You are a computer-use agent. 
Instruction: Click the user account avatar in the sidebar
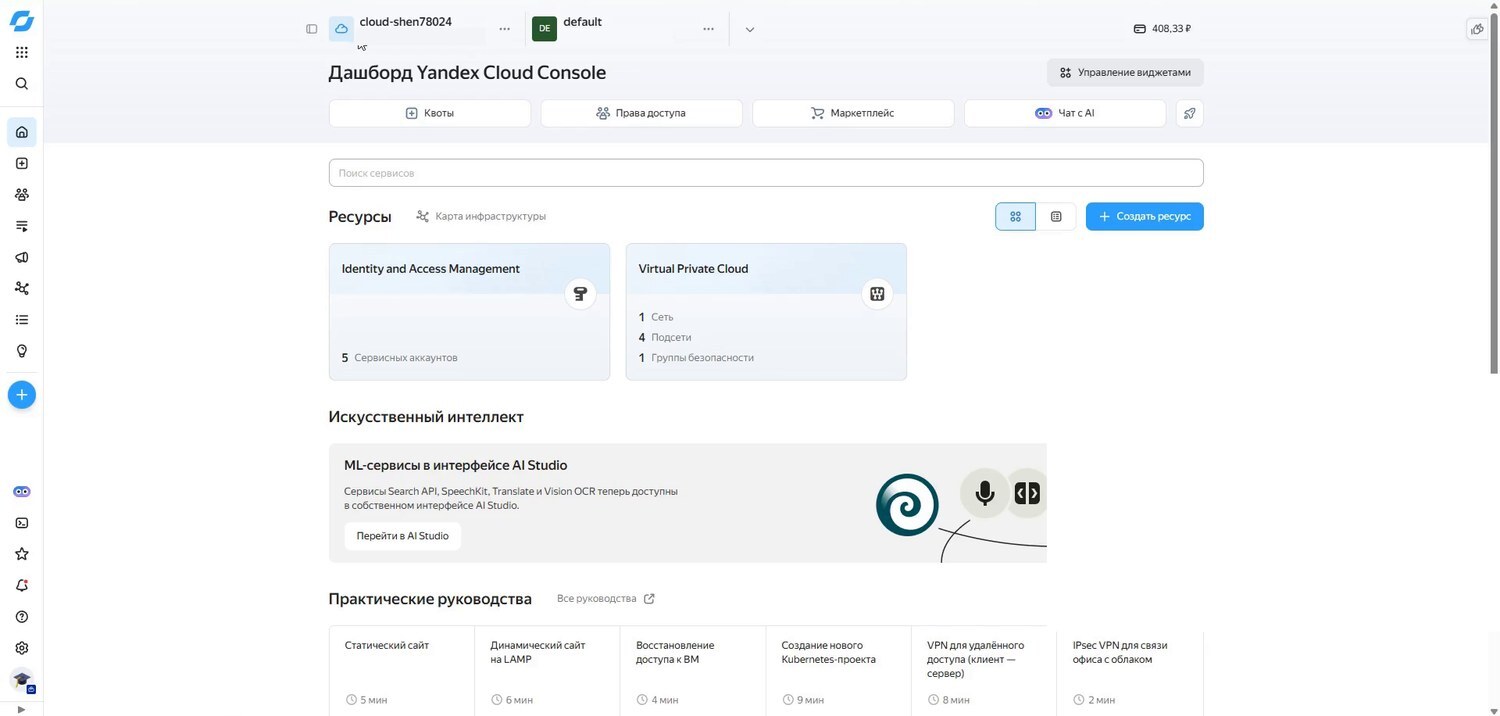point(22,680)
